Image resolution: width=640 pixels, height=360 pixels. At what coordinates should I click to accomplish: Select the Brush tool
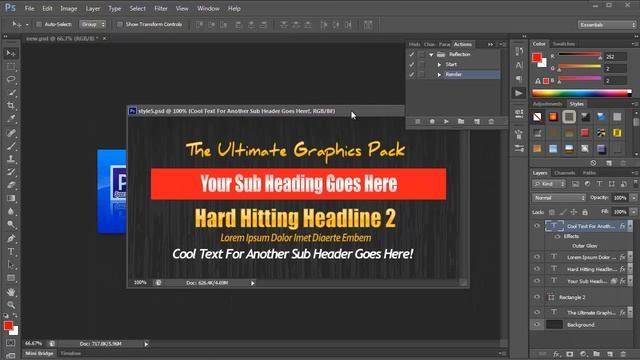(11, 146)
